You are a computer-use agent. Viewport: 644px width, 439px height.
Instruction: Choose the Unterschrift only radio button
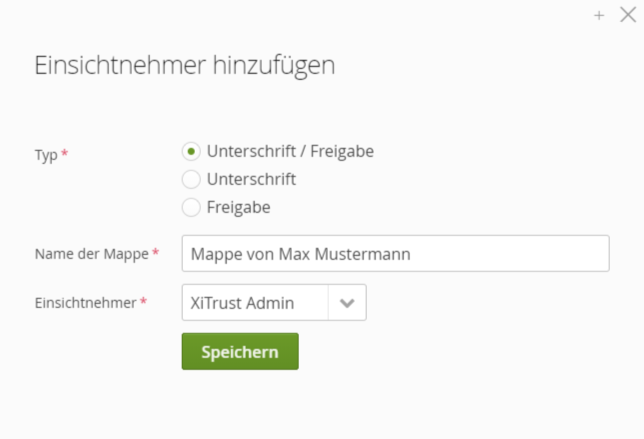click(x=191, y=180)
